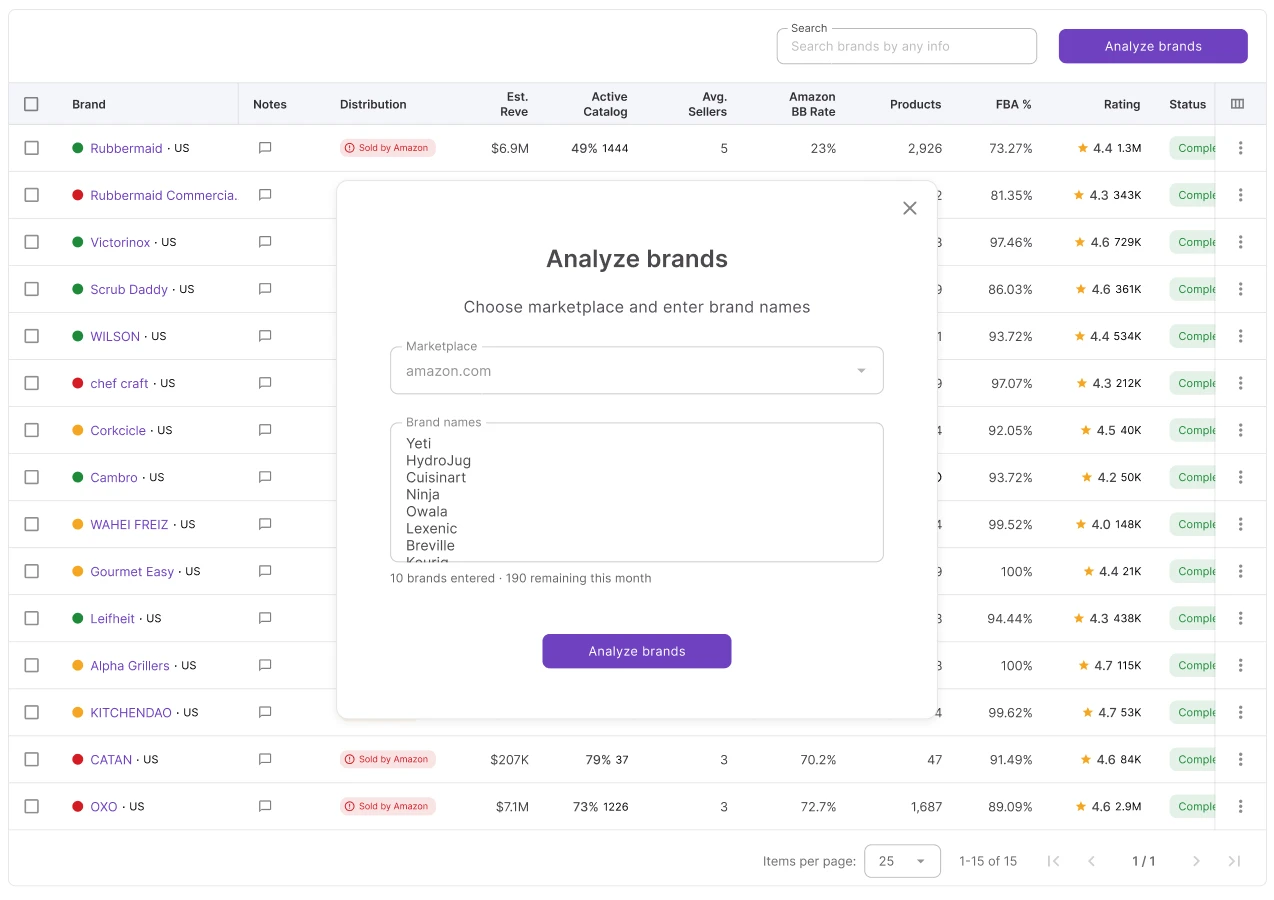Click the $7.1M revenue cell

click(510, 806)
